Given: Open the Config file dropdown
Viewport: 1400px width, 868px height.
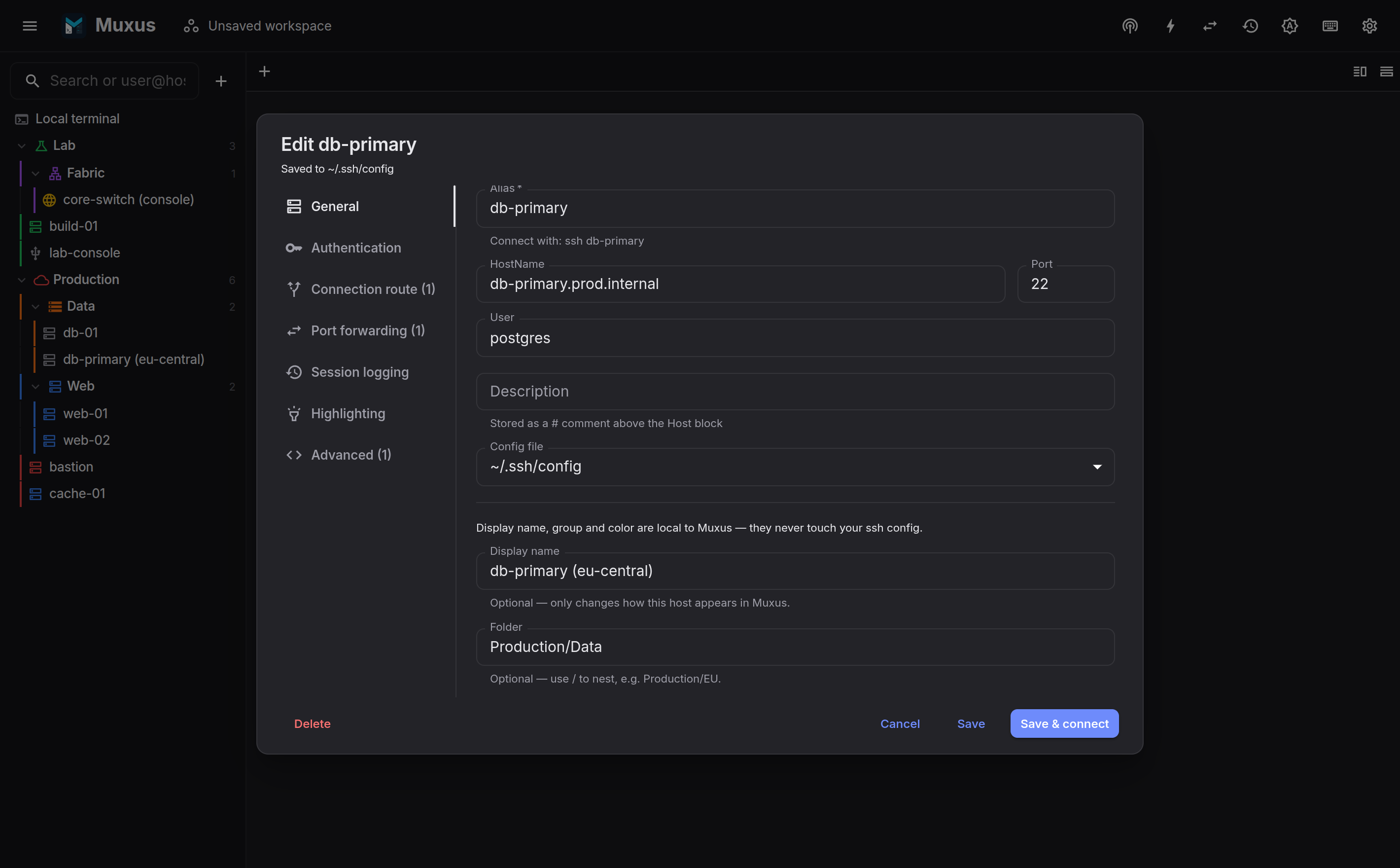Looking at the screenshot, I should [x=795, y=467].
